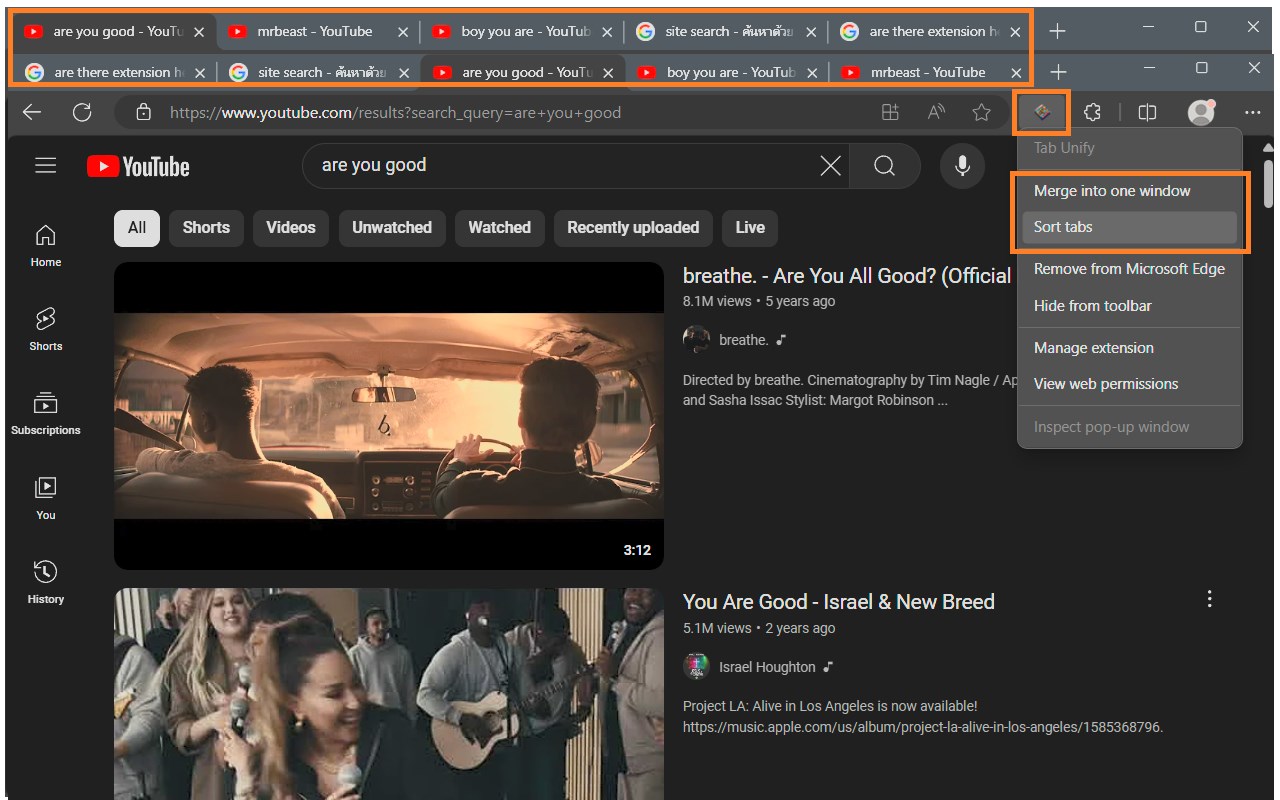The width and height of the screenshot is (1280, 800).
Task: Click the breathe. car video thumbnail
Action: click(x=389, y=416)
